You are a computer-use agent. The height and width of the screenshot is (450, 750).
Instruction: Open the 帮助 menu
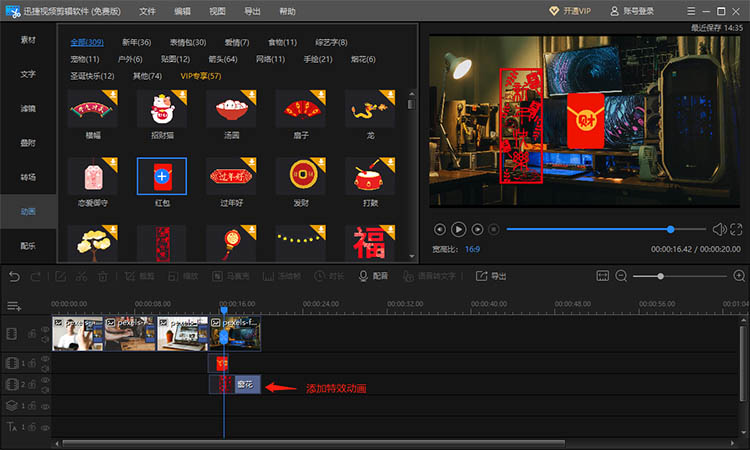click(287, 11)
